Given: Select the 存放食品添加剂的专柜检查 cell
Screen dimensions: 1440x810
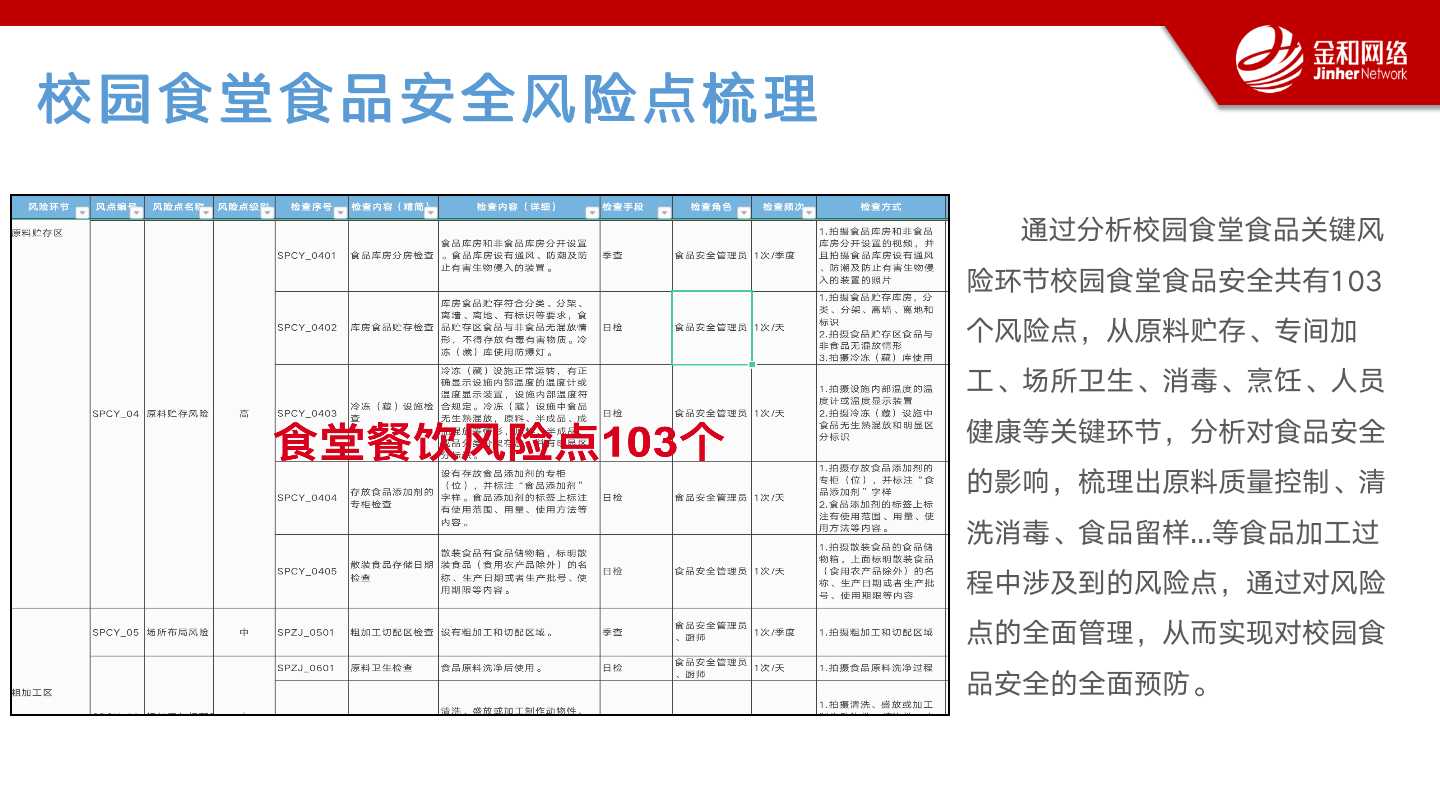Looking at the screenshot, I should tap(393, 497).
